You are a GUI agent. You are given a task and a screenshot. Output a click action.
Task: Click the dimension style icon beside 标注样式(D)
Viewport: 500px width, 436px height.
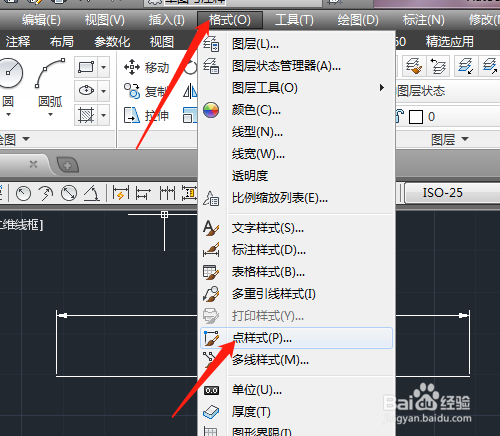coord(211,250)
